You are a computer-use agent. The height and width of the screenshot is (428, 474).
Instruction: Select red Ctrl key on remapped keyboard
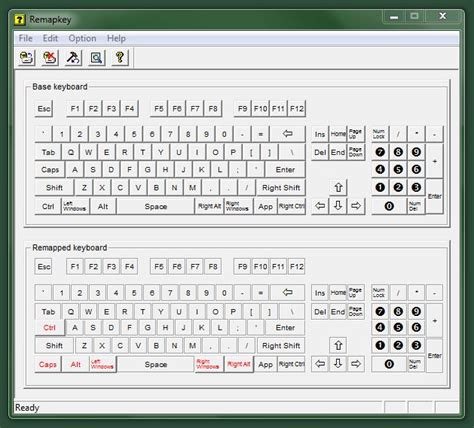(50, 328)
